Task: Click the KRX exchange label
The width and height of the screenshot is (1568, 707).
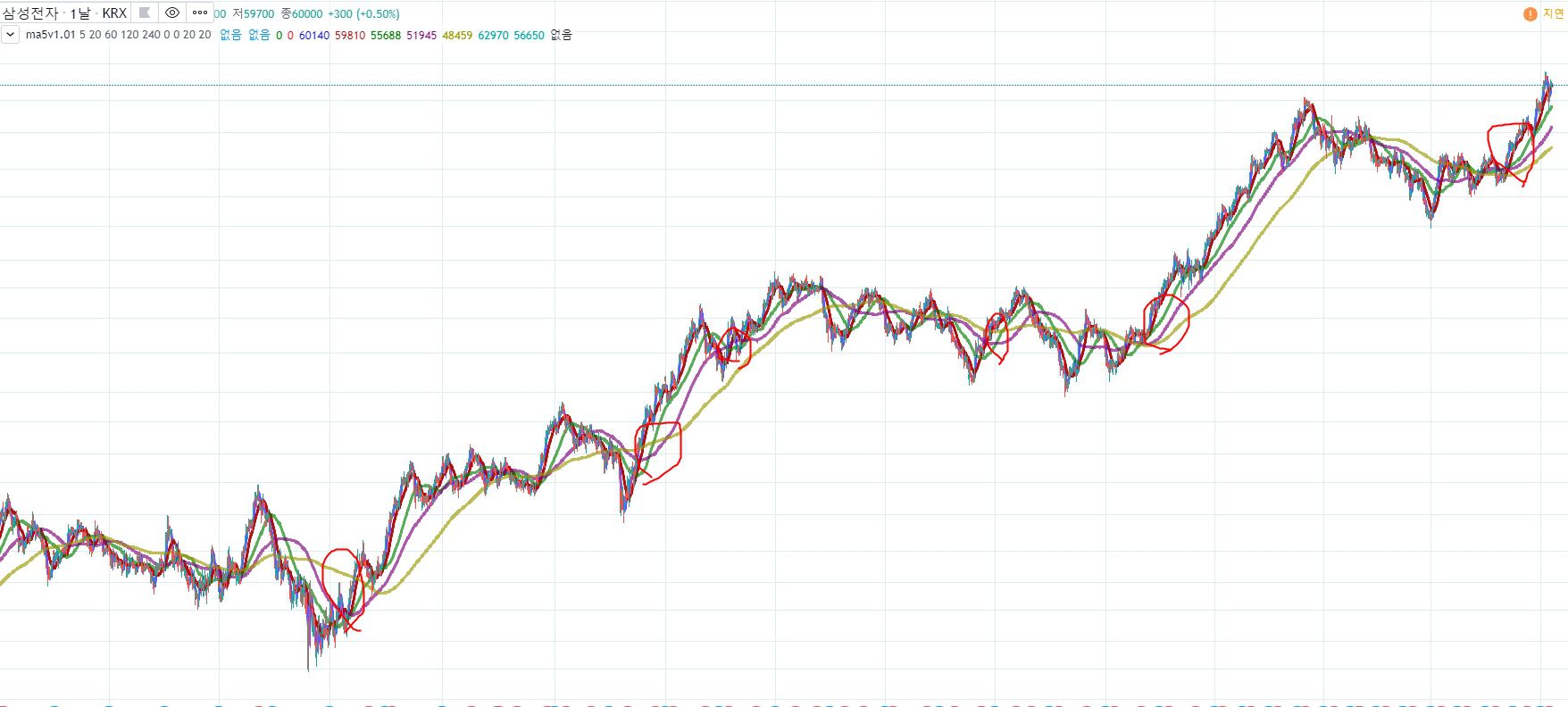Action: (x=114, y=13)
